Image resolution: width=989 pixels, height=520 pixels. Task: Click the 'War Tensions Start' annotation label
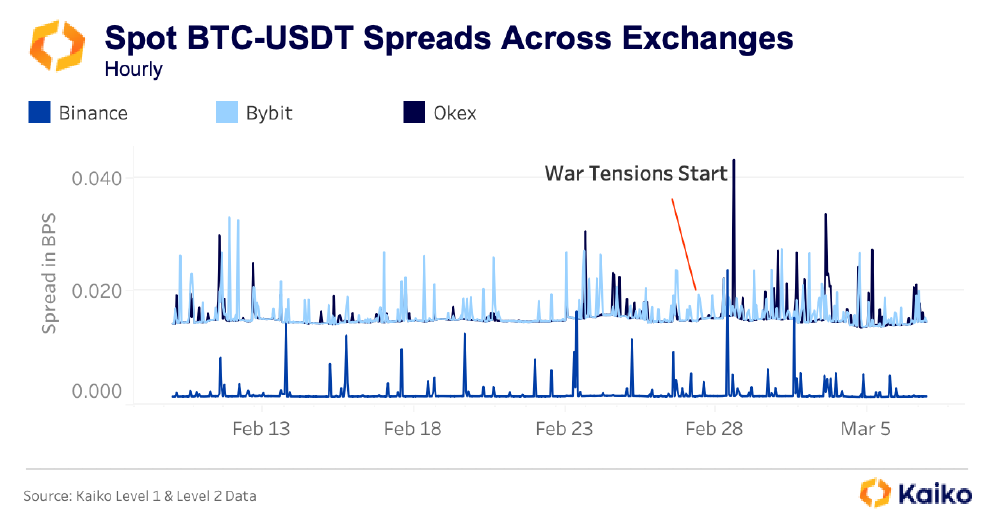(x=635, y=173)
